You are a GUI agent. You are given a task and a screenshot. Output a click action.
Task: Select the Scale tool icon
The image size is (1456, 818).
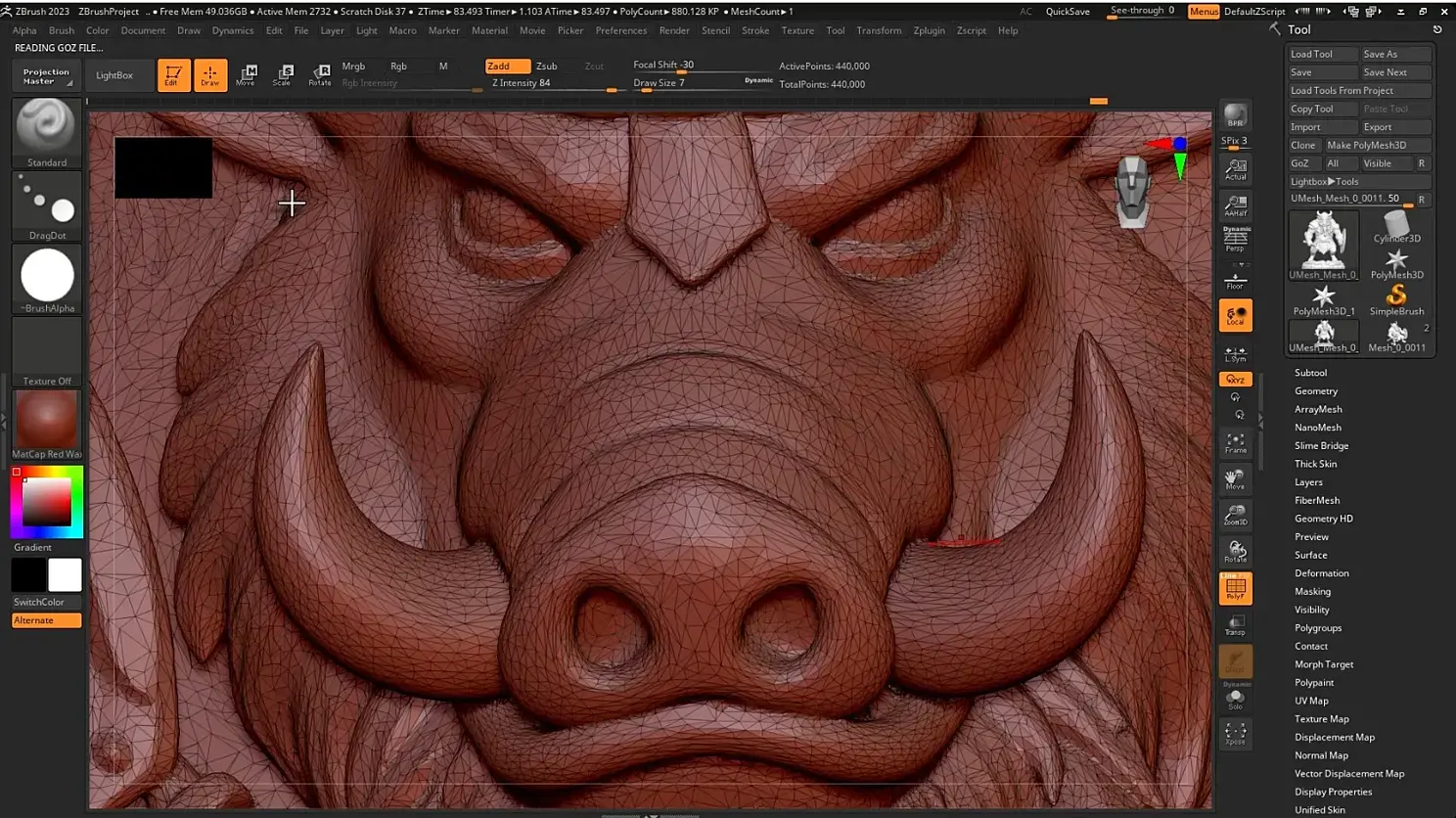283,75
